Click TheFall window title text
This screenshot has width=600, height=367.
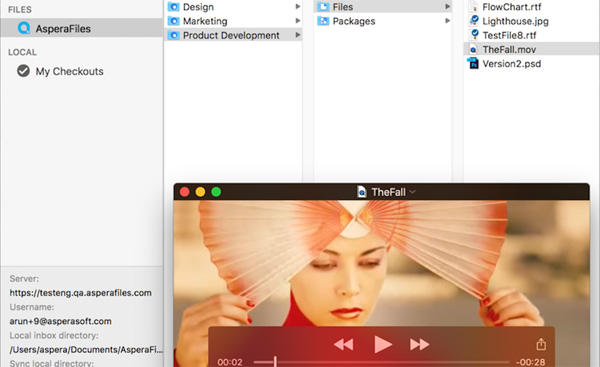388,192
